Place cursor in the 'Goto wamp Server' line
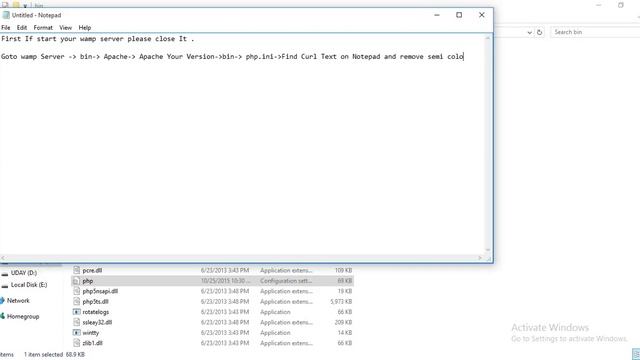This screenshot has height=360, width=640. point(232,56)
